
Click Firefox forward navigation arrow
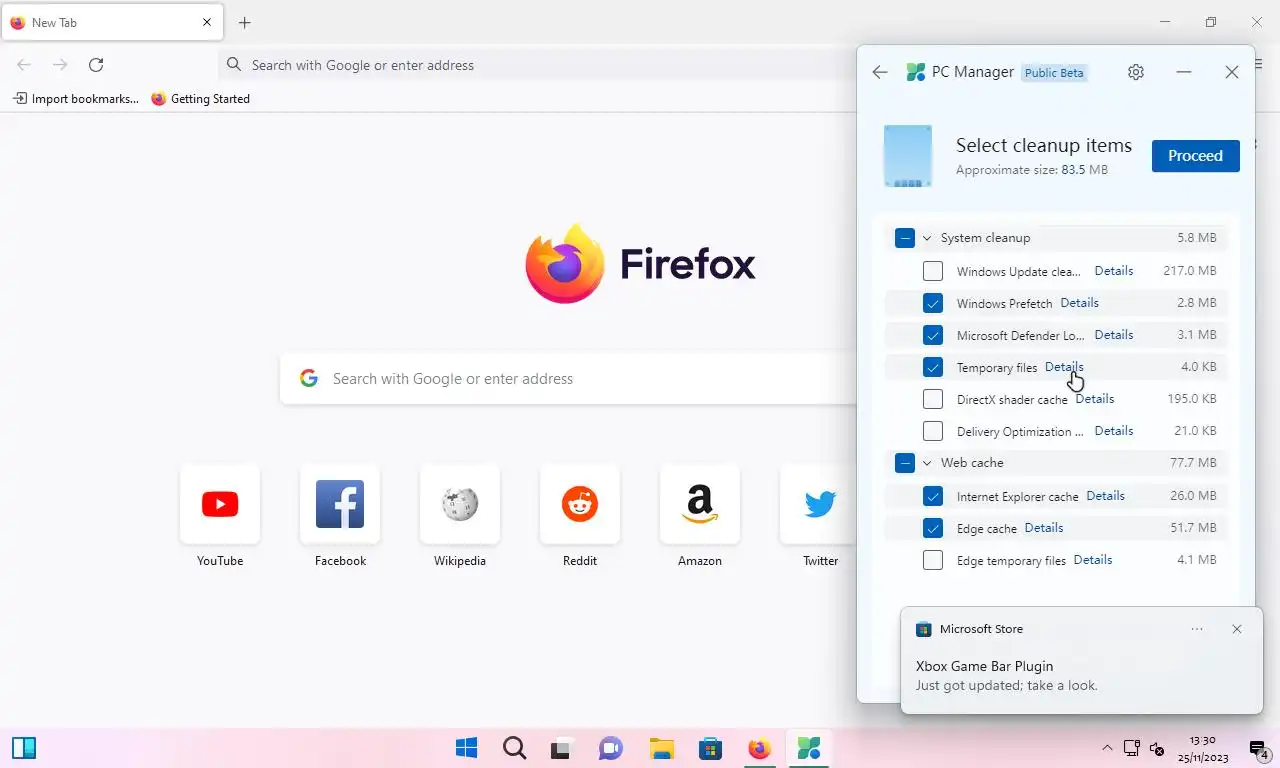[60, 65]
